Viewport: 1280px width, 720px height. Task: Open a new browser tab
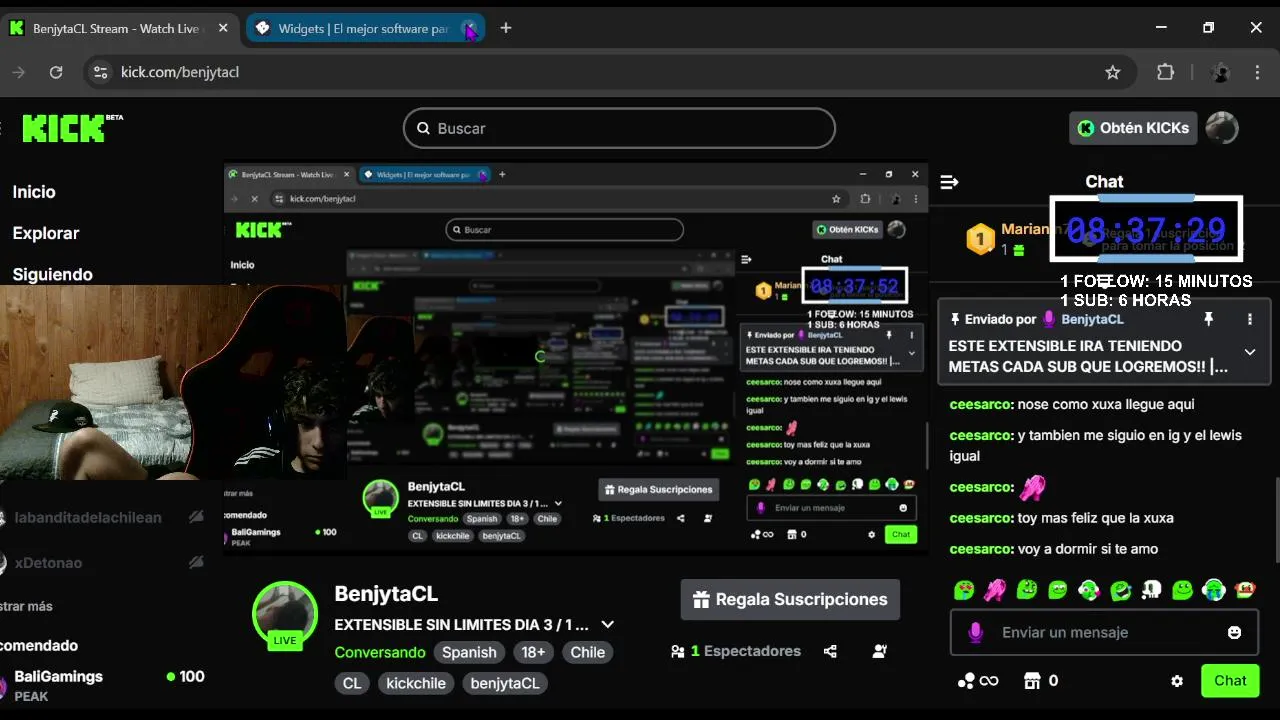(x=506, y=28)
